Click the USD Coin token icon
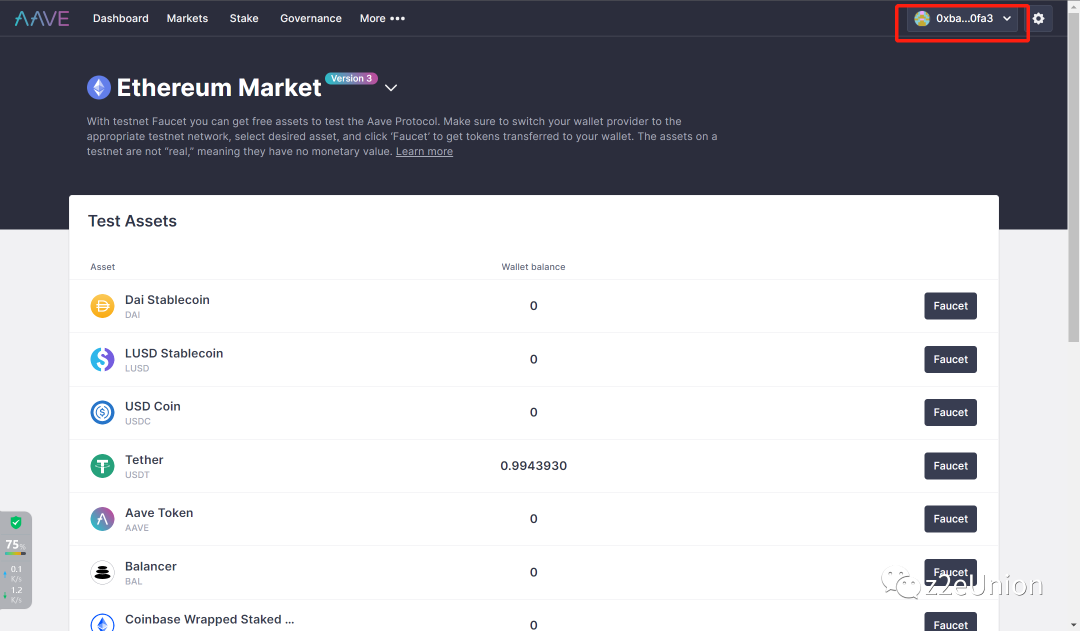1080x631 pixels. click(102, 412)
